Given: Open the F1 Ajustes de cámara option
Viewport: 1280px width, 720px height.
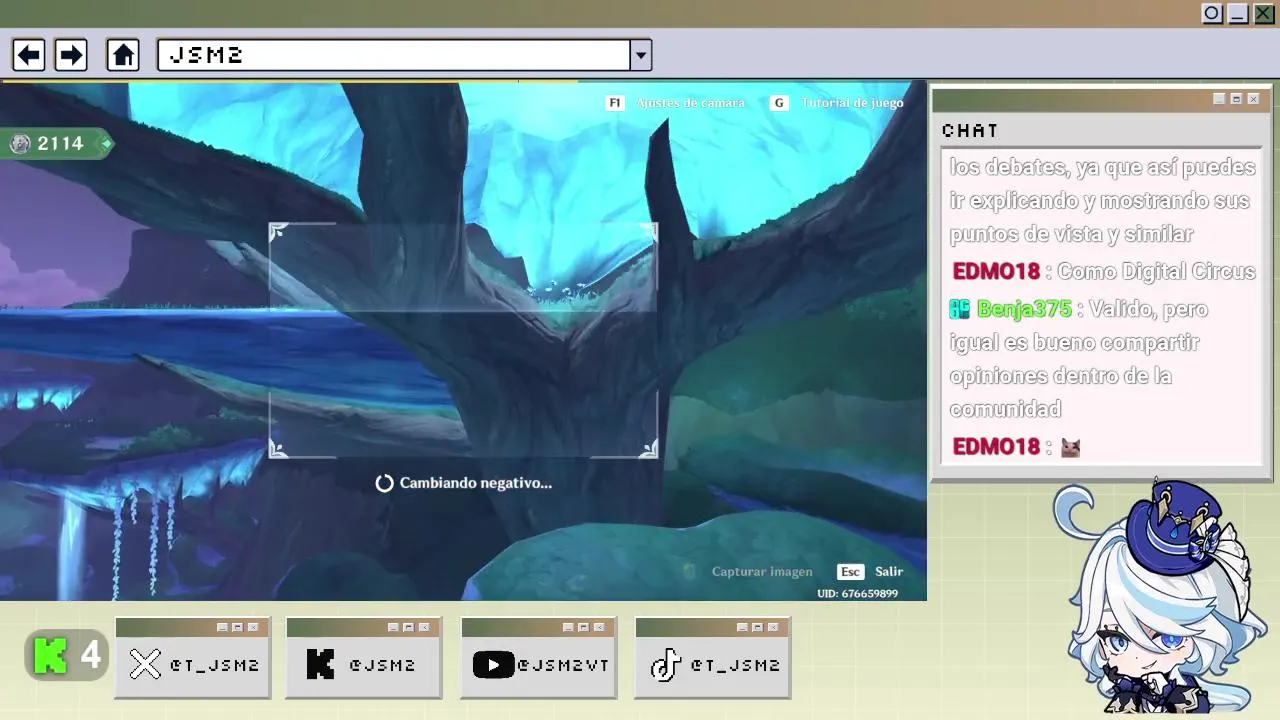Looking at the screenshot, I should [x=676, y=103].
